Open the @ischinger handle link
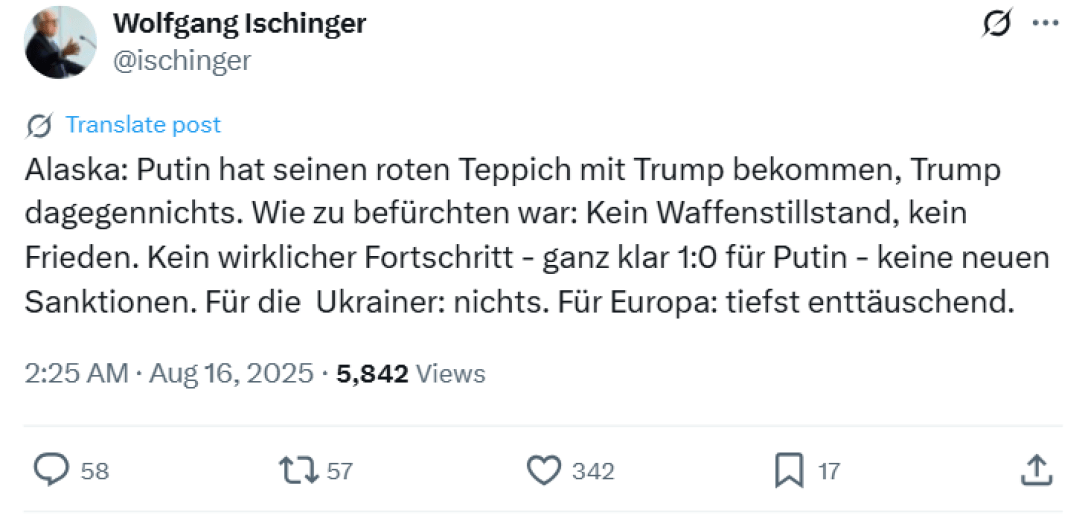Screen dimensions: 1088x515 tap(182, 60)
